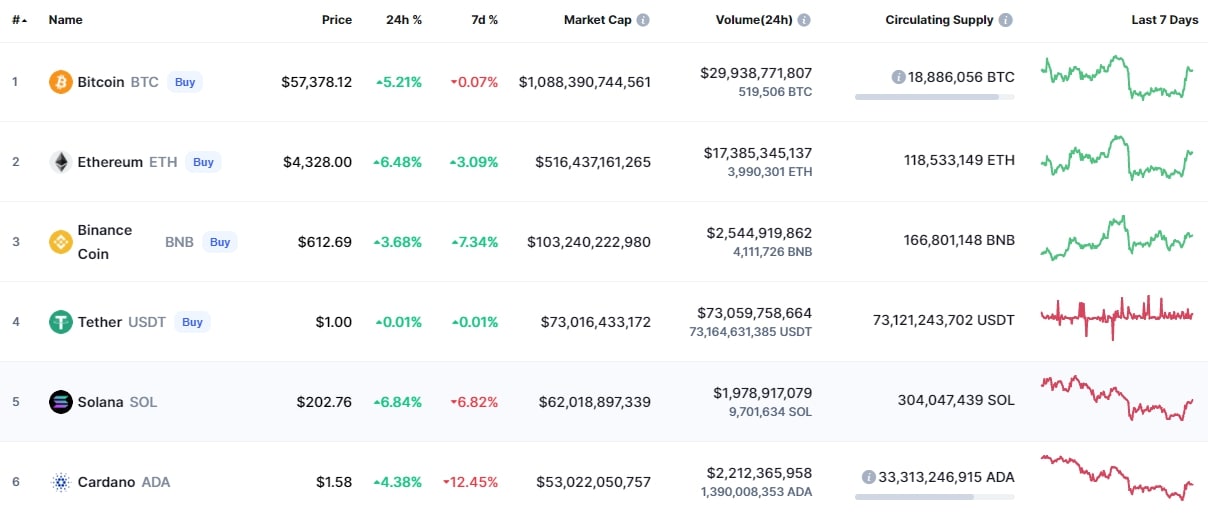Open the Cardano name link
1208x515 pixels.
pos(106,482)
